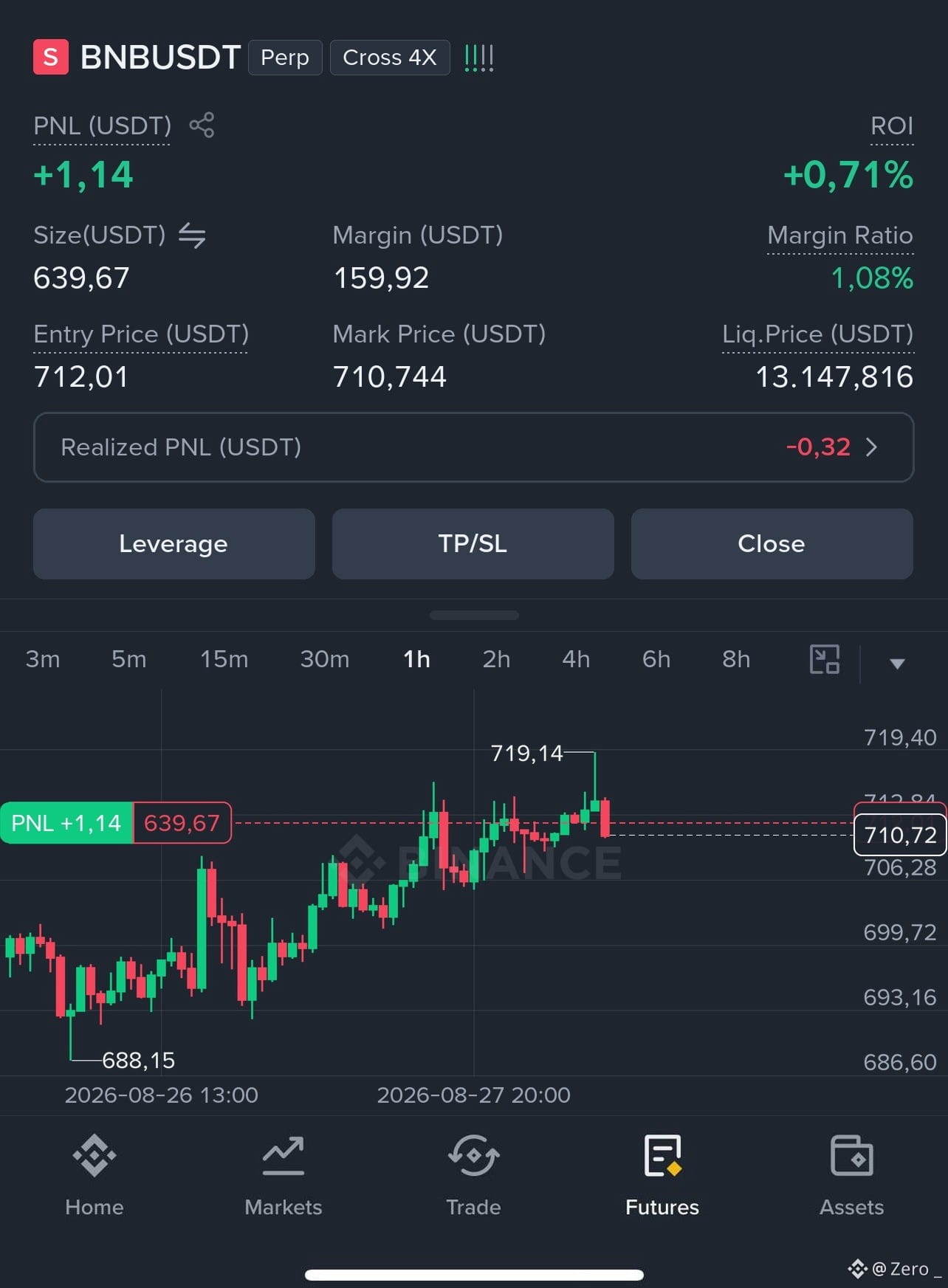Tap the Cross 4X margin mode tag
Viewport: 948px width, 1288px height.
pyautogui.click(x=390, y=58)
